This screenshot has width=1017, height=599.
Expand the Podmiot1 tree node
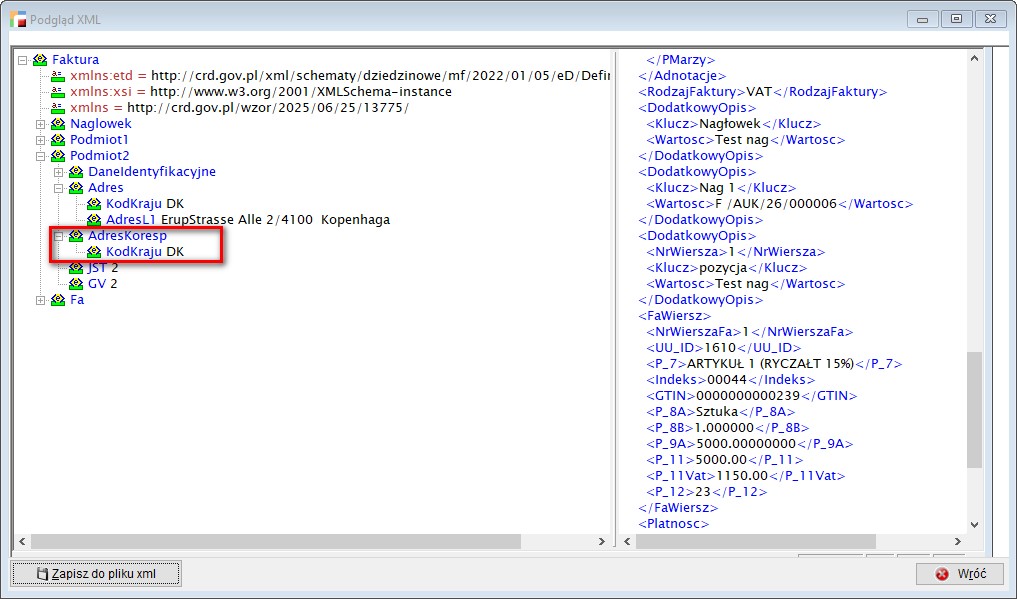41,140
